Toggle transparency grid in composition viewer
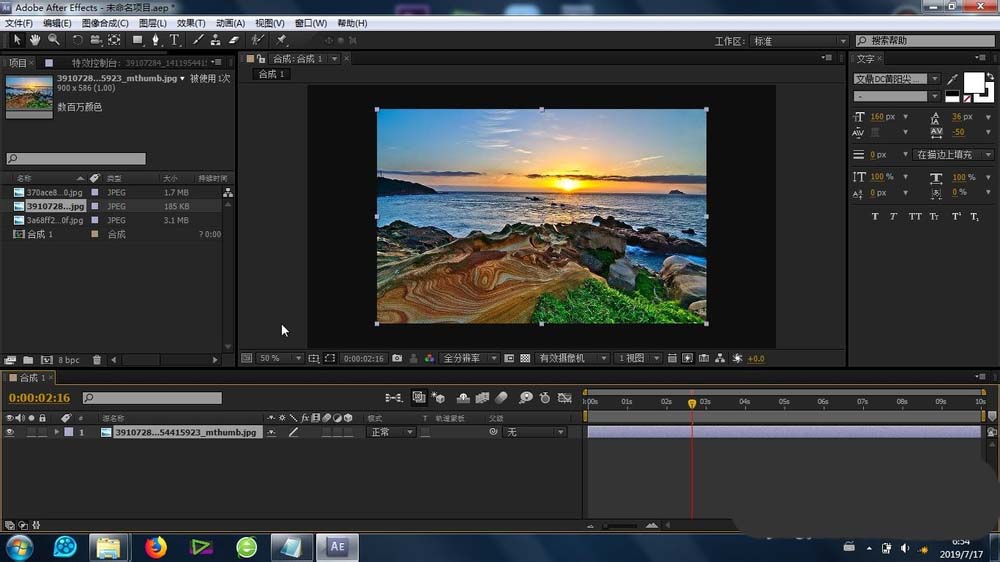 (x=525, y=358)
